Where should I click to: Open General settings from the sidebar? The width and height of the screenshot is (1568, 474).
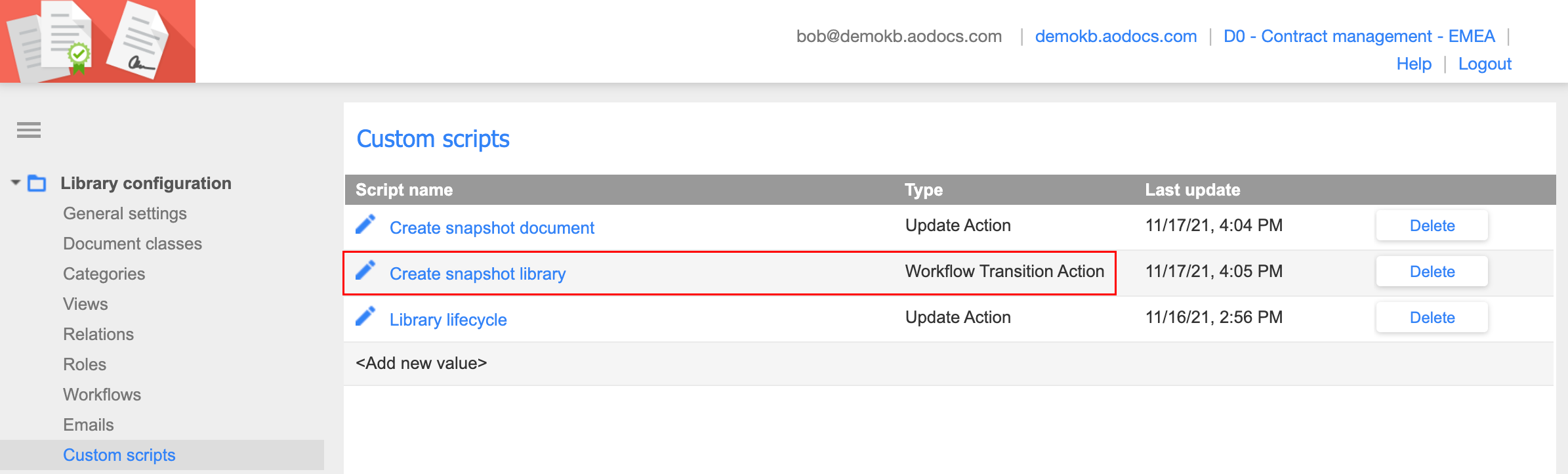pyautogui.click(x=125, y=213)
